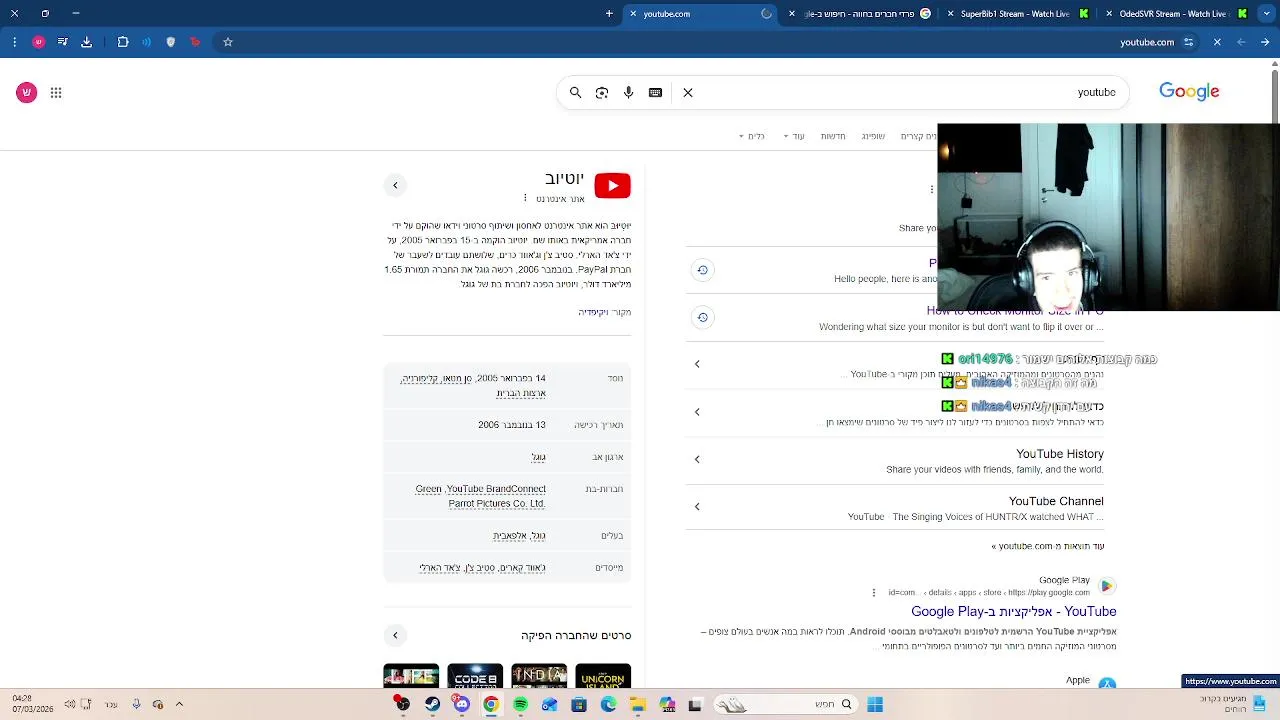Expand the סרטים שהחברה הפיקה section chevron
Viewport: 1280px width, 720px height.
pyautogui.click(x=395, y=635)
